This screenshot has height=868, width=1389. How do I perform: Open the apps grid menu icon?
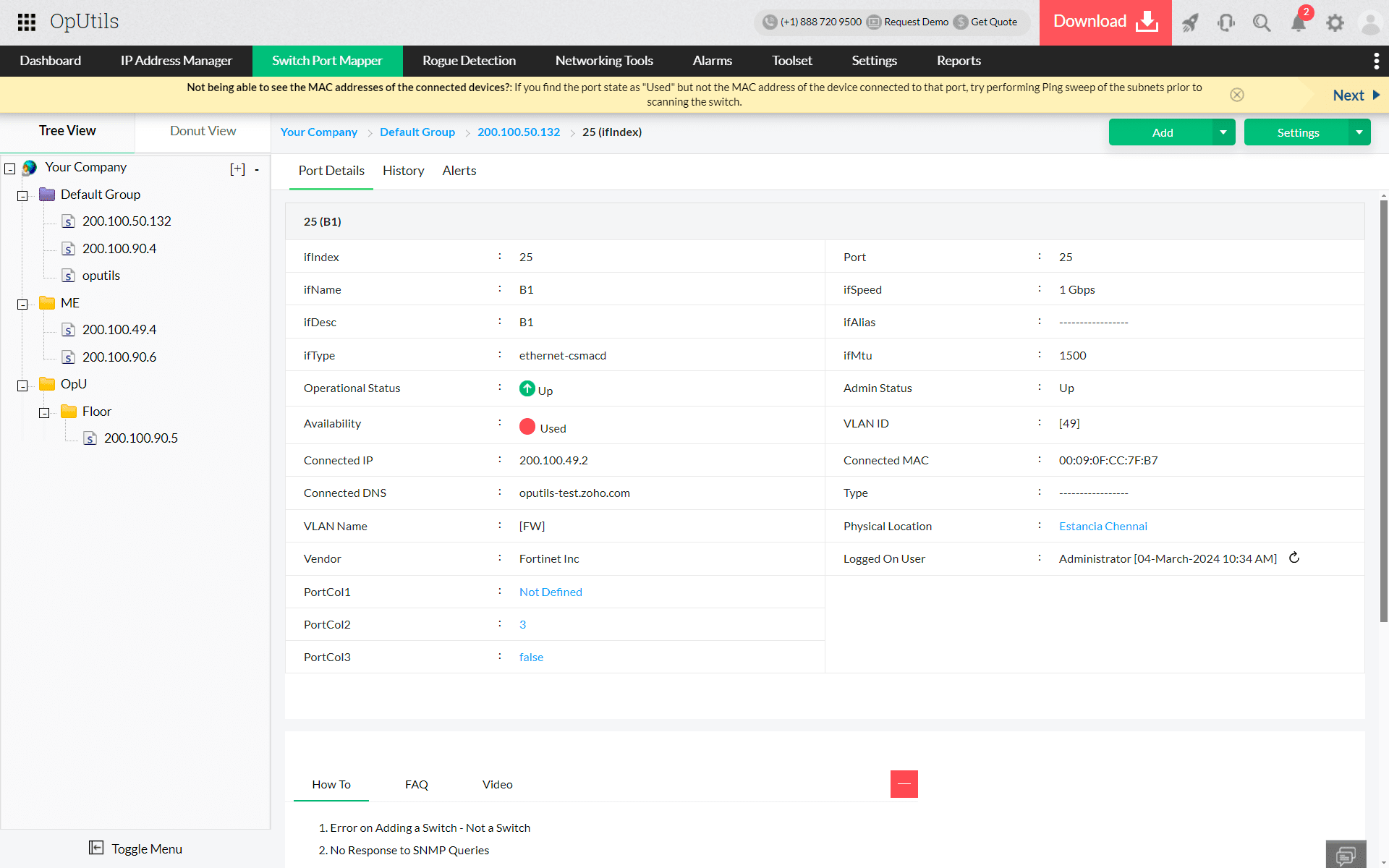coord(27,22)
